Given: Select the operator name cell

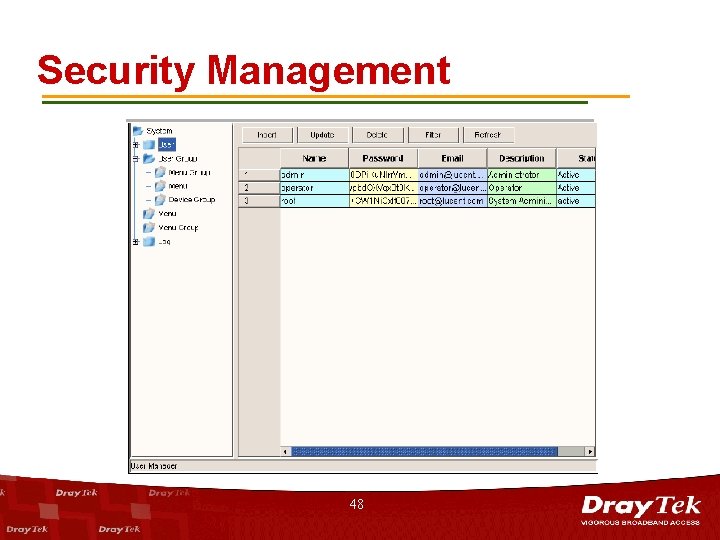Looking at the screenshot, I should (315, 188).
